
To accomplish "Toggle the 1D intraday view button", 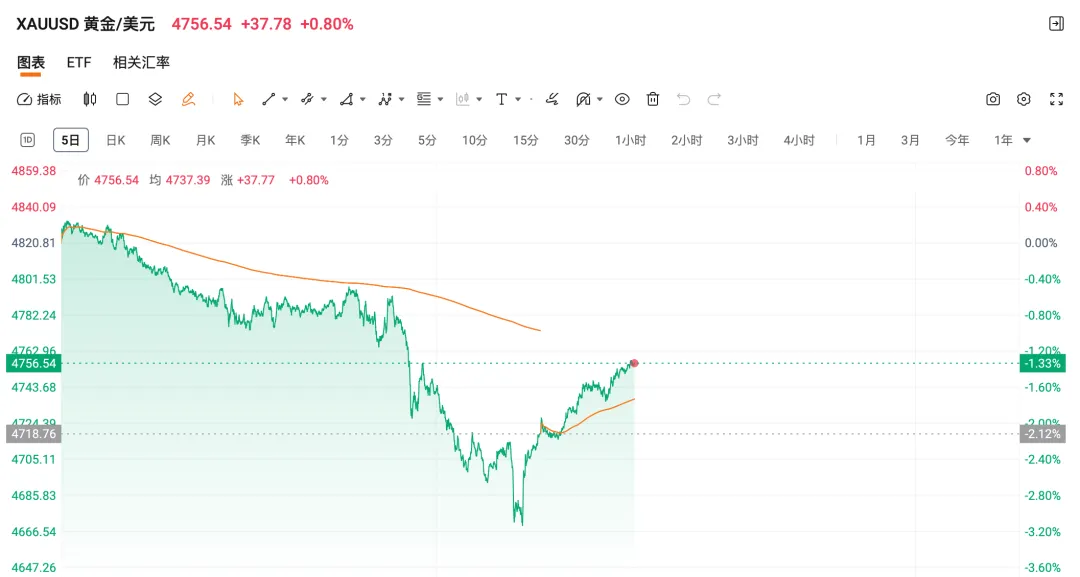I will pos(28,140).
